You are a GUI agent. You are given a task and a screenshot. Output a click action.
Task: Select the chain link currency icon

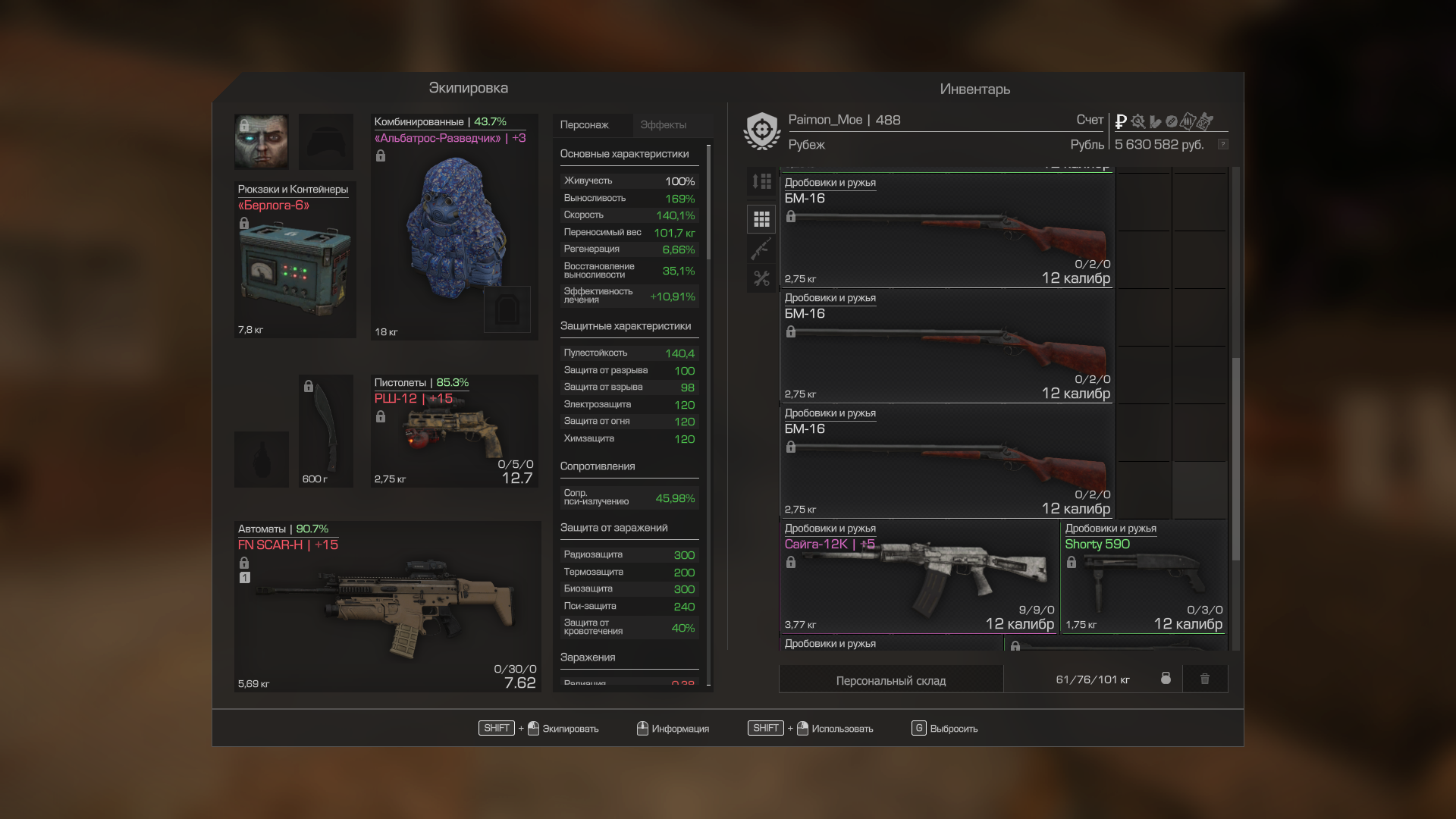(x=1172, y=121)
